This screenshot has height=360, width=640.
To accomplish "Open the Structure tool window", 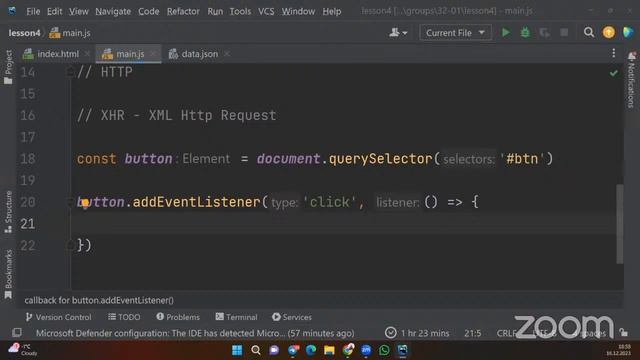I will pos(8,212).
